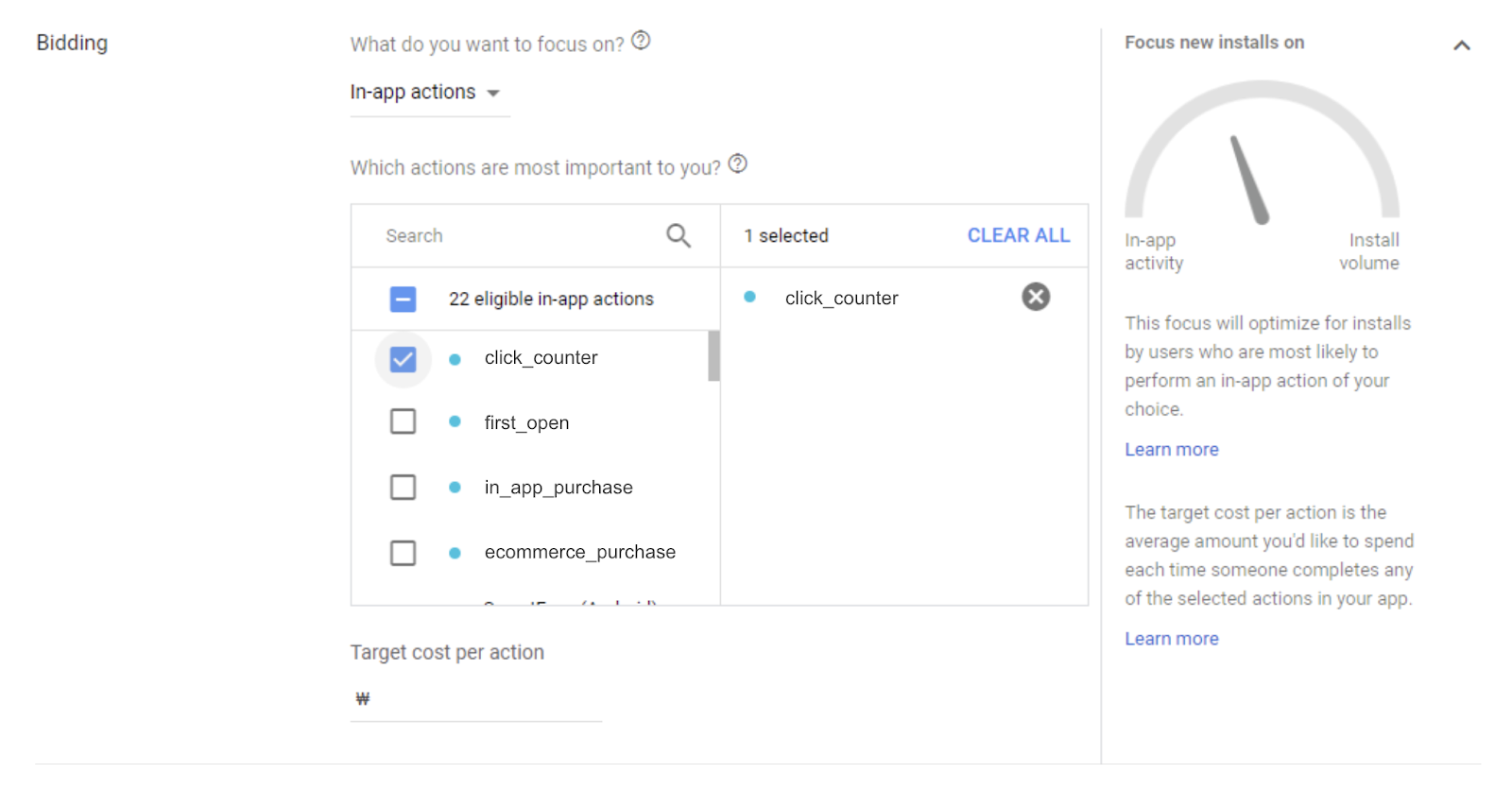Click help icon beside important actions question

pyautogui.click(x=738, y=163)
